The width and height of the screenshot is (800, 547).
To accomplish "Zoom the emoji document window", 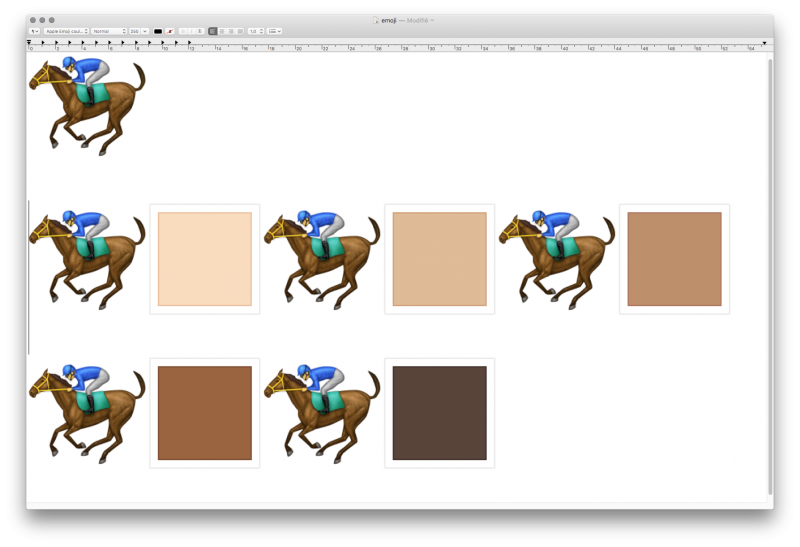I will click(52, 20).
